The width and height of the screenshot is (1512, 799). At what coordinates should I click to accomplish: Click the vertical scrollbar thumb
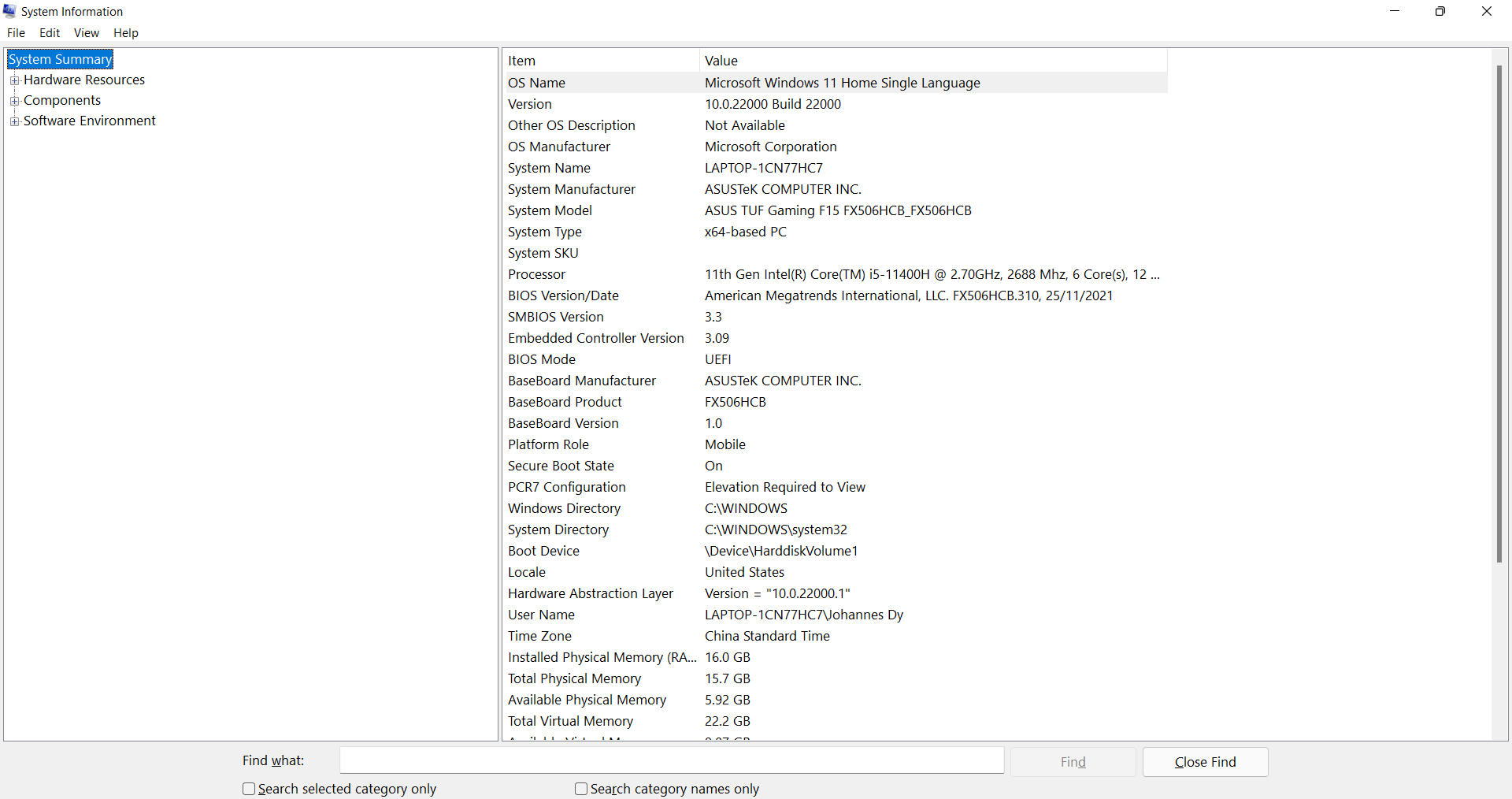click(1499, 314)
